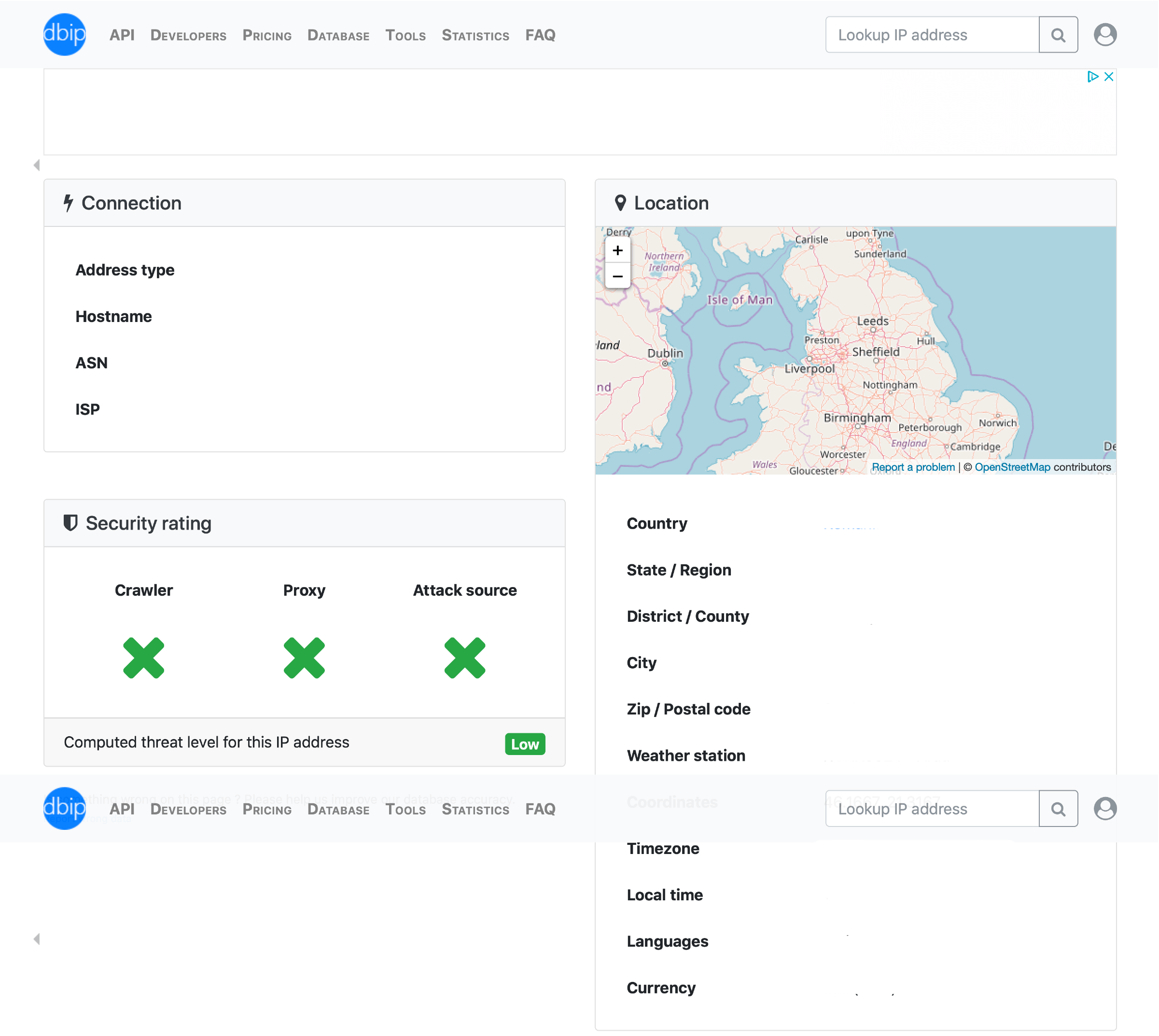
Task: Zoom out on the location map
Action: click(618, 277)
